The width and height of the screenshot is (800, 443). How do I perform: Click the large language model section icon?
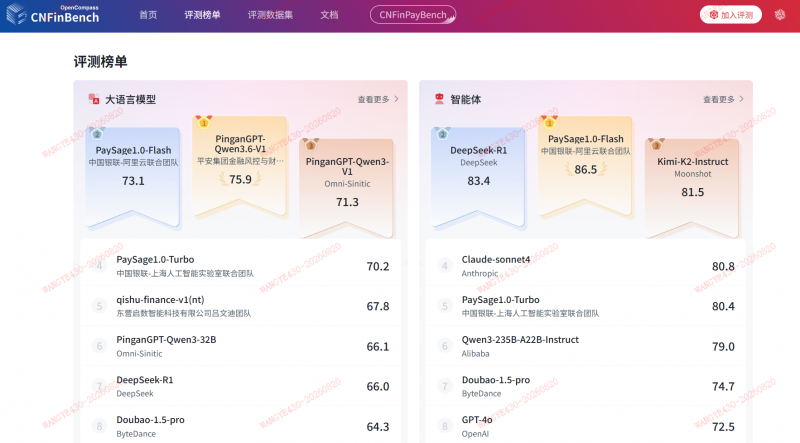click(94, 99)
